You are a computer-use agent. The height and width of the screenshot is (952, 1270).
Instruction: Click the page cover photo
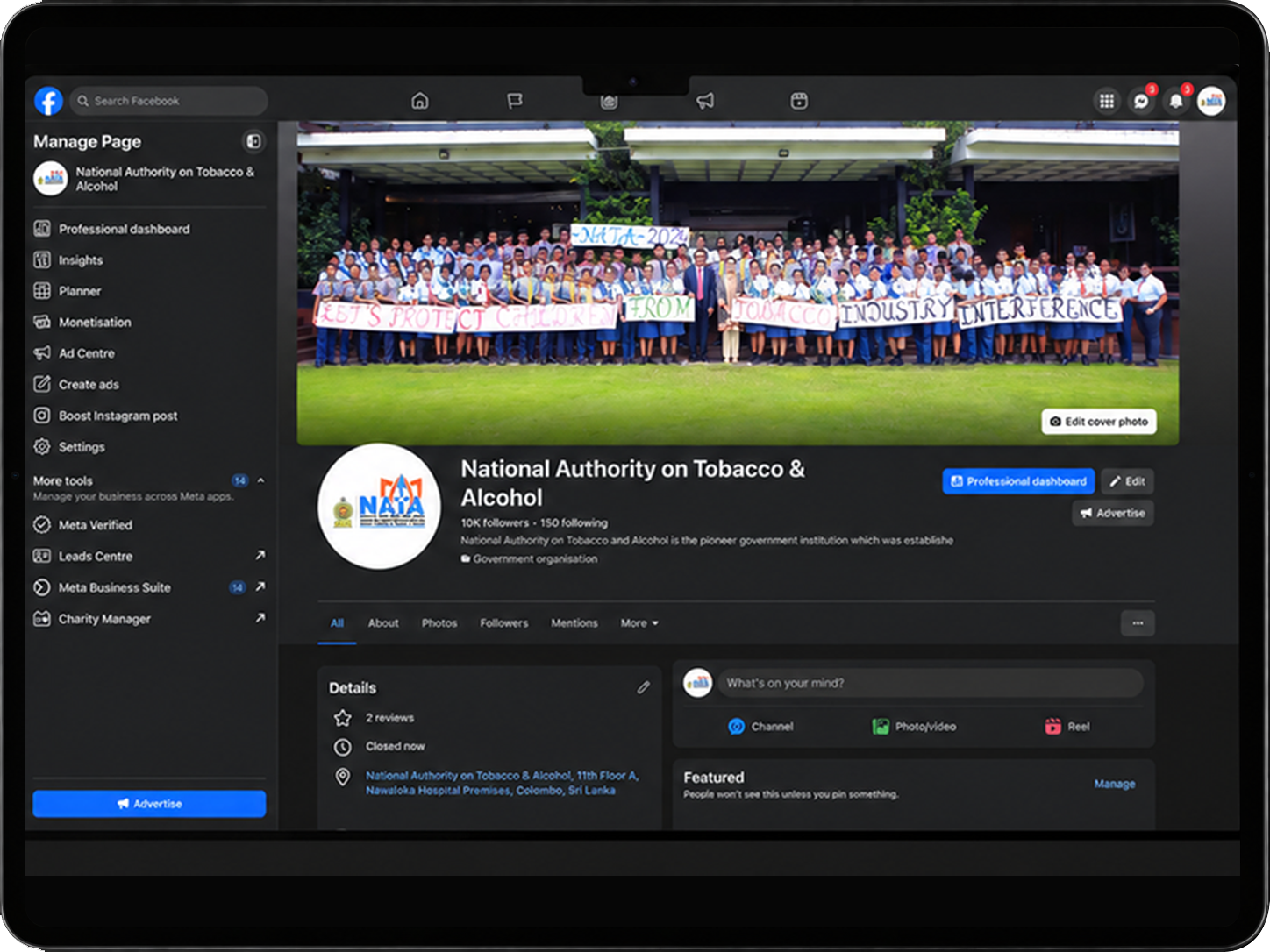click(x=738, y=282)
